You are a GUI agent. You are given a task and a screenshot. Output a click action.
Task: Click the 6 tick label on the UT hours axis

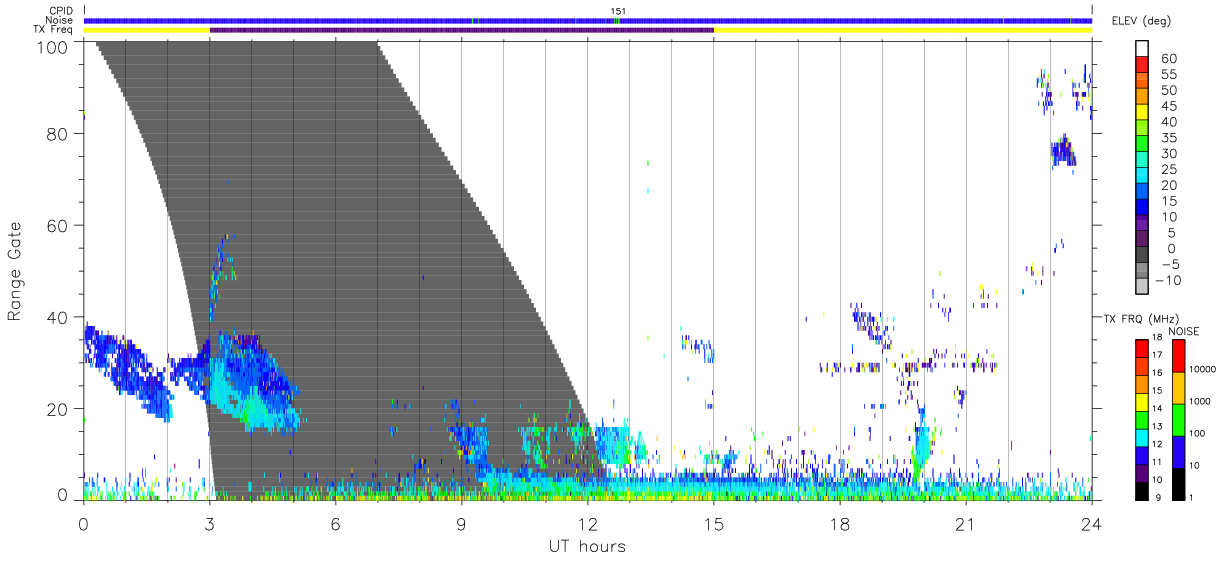point(336,522)
